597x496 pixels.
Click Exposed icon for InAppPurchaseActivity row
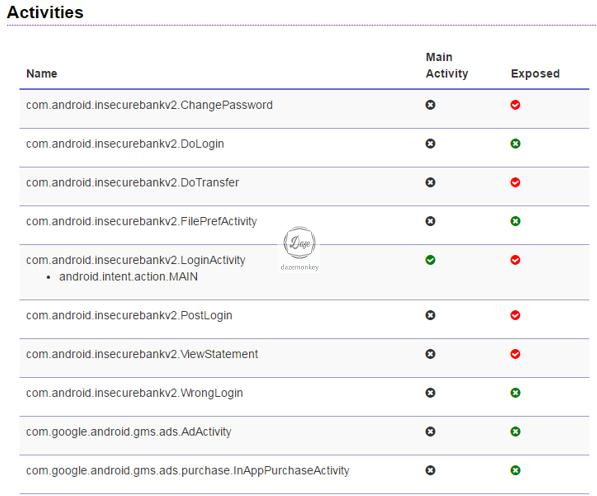coord(515,470)
